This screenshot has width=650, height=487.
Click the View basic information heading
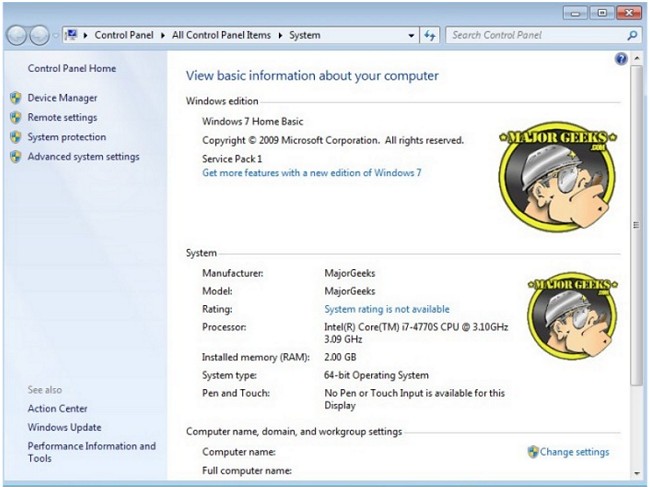tap(312, 76)
